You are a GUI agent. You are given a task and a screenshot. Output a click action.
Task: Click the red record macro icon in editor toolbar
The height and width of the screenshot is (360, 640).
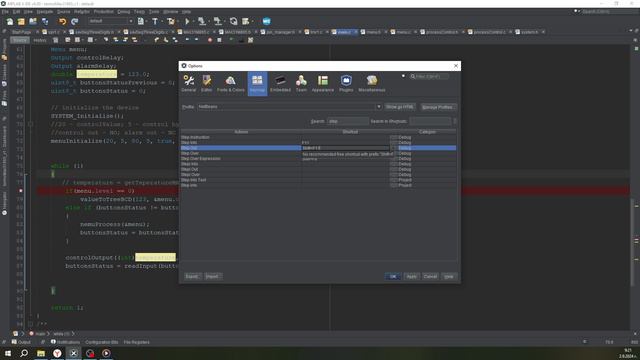(210, 40)
